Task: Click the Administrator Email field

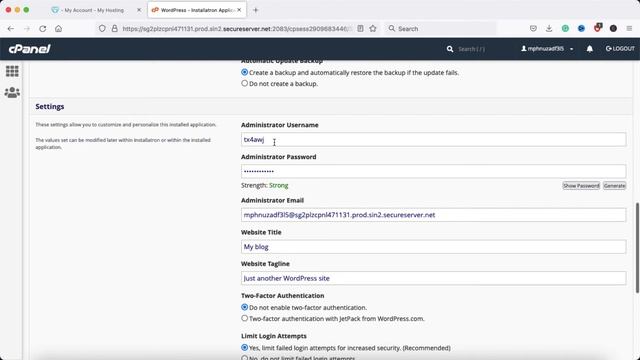Action: [x=433, y=215]
